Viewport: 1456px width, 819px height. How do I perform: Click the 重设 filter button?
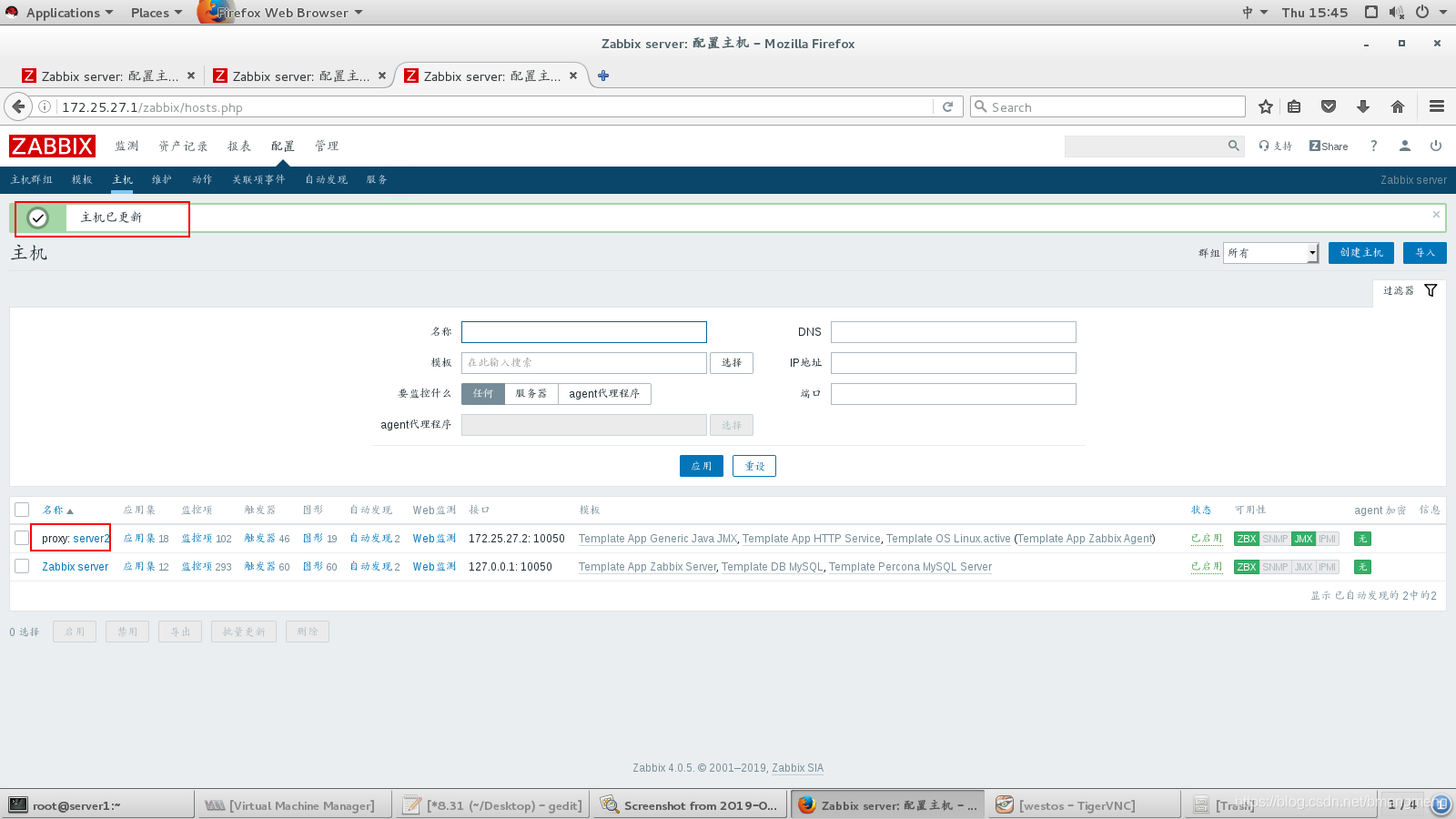coord(754,466)
